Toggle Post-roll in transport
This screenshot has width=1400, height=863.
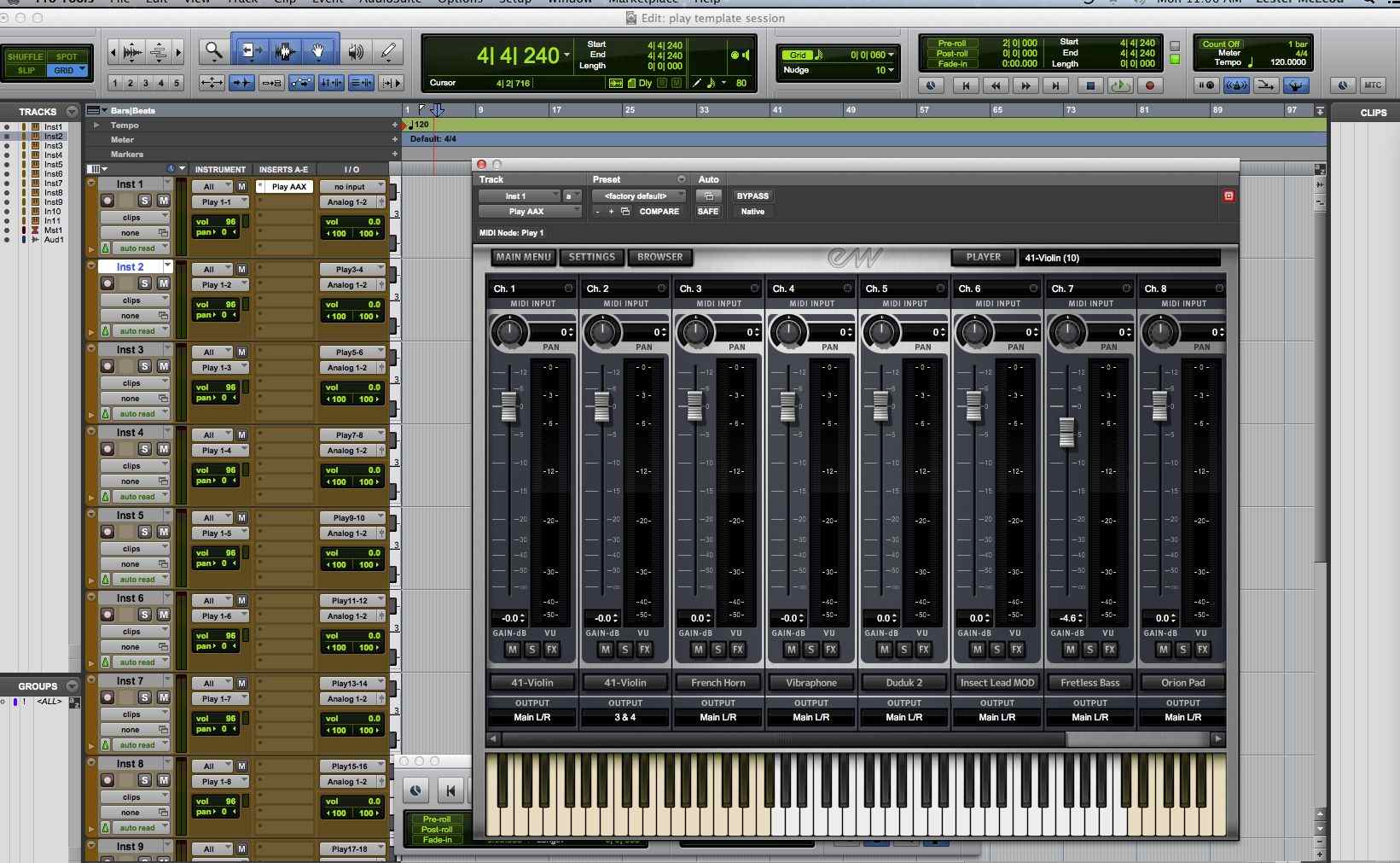[x=952, y=53]
